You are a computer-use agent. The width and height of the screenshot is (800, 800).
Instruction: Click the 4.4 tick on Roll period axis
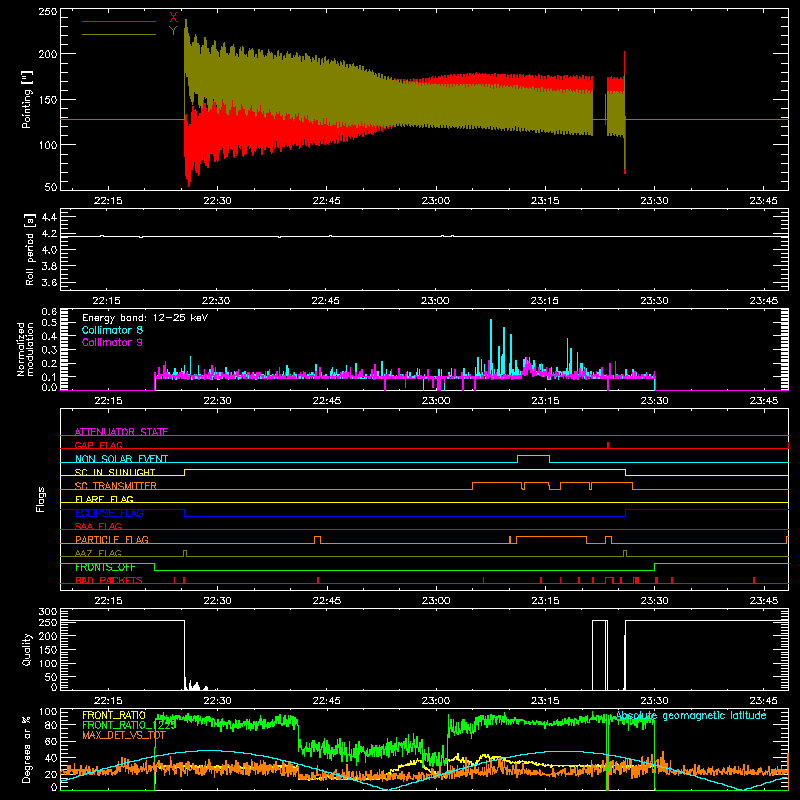coord(49,217)
